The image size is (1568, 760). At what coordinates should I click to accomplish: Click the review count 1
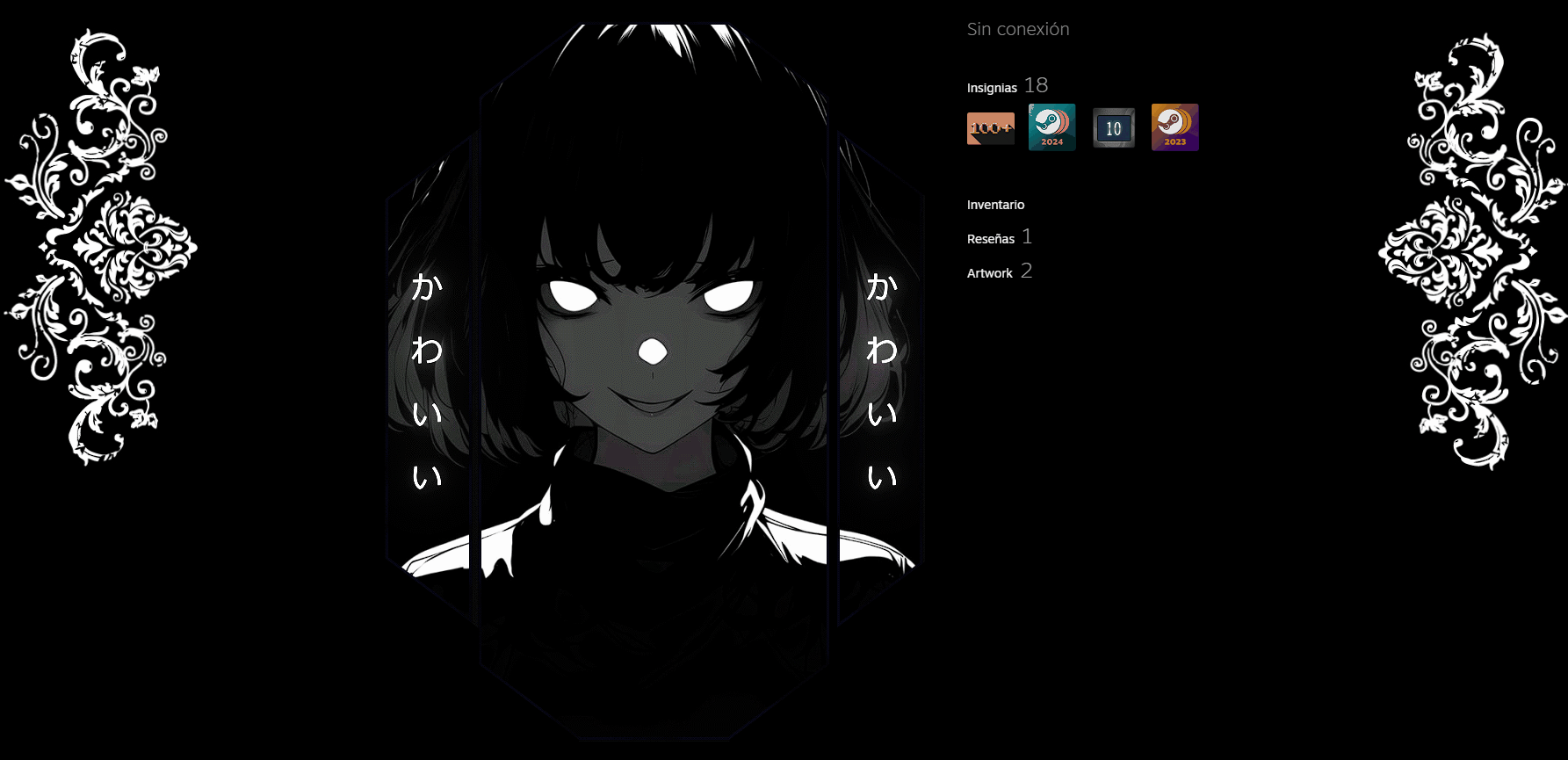1027,236
